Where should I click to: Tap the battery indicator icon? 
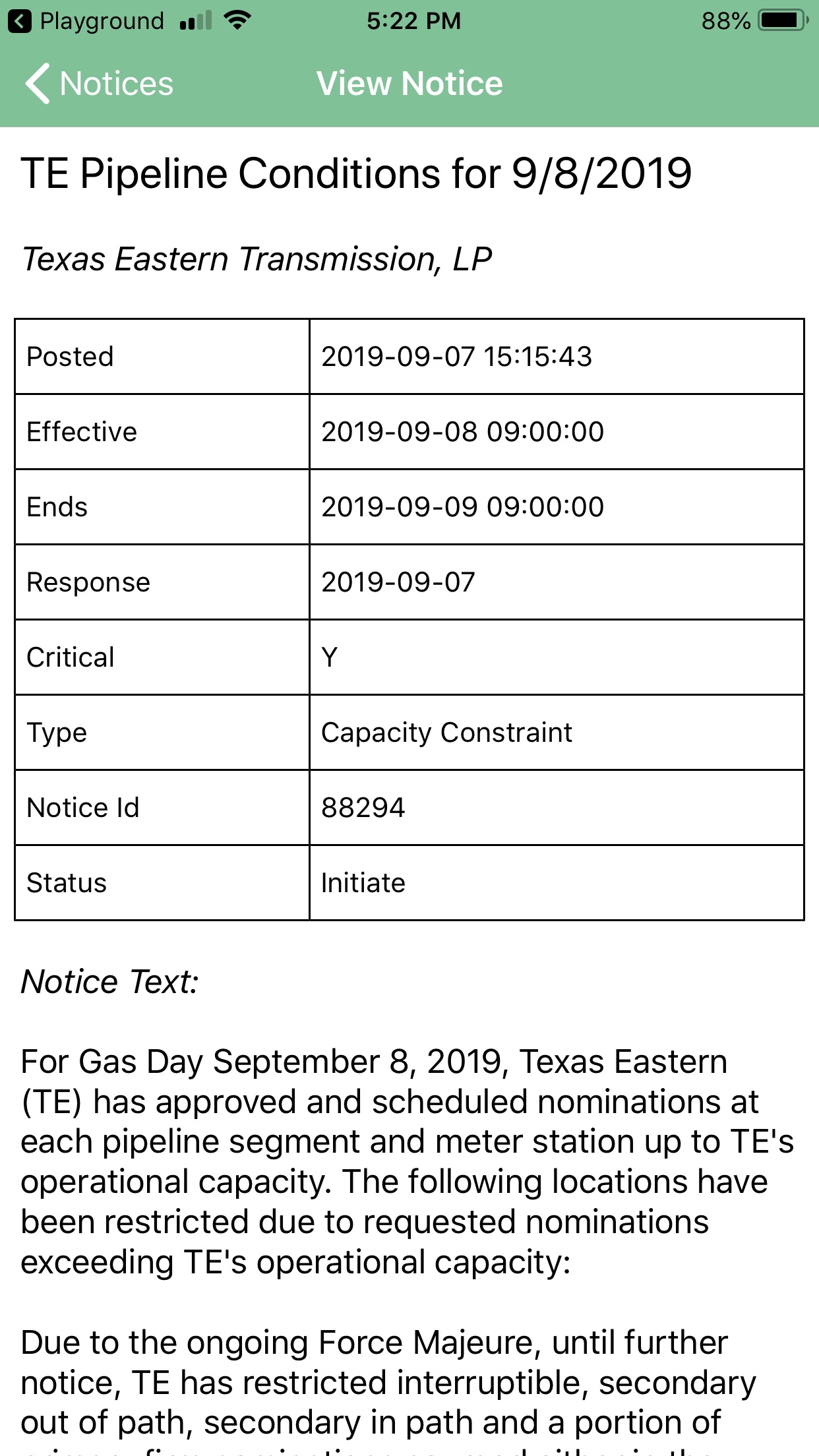point(782,21)
